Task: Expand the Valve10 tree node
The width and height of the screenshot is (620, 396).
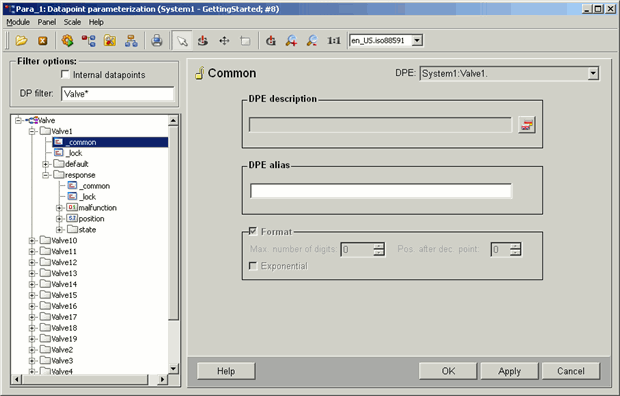Action: click(32, 240)
